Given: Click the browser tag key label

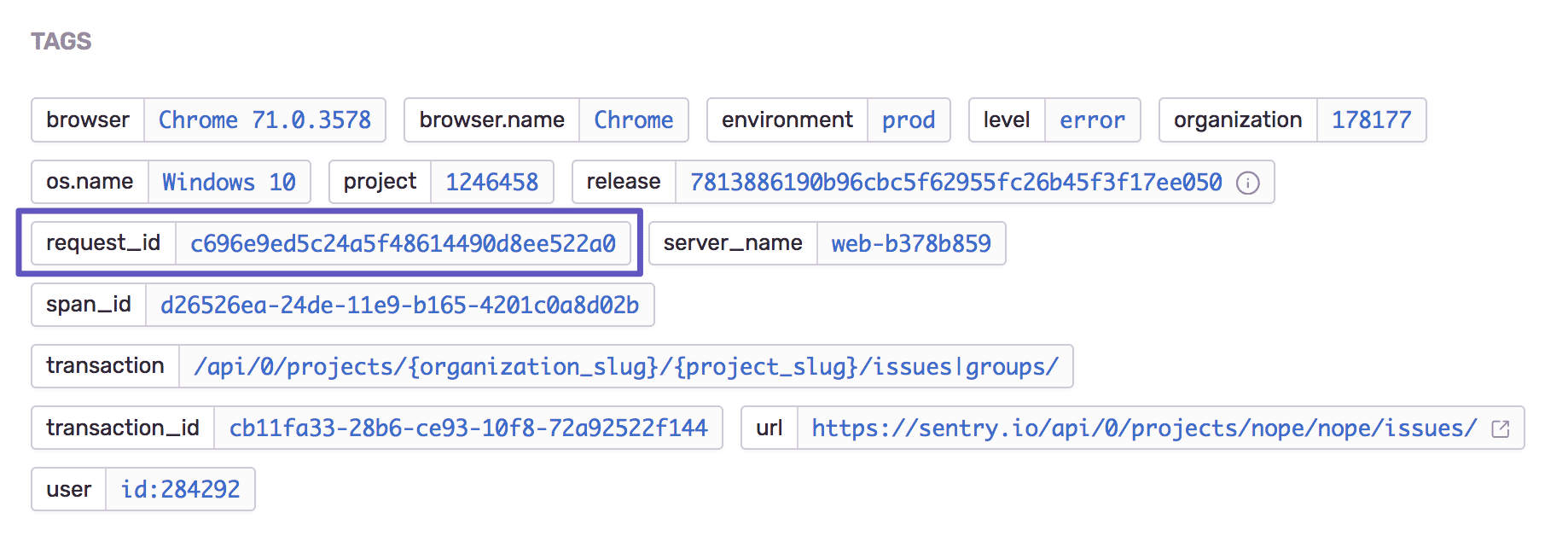Looking at the screenshot, I should [88, 120].
